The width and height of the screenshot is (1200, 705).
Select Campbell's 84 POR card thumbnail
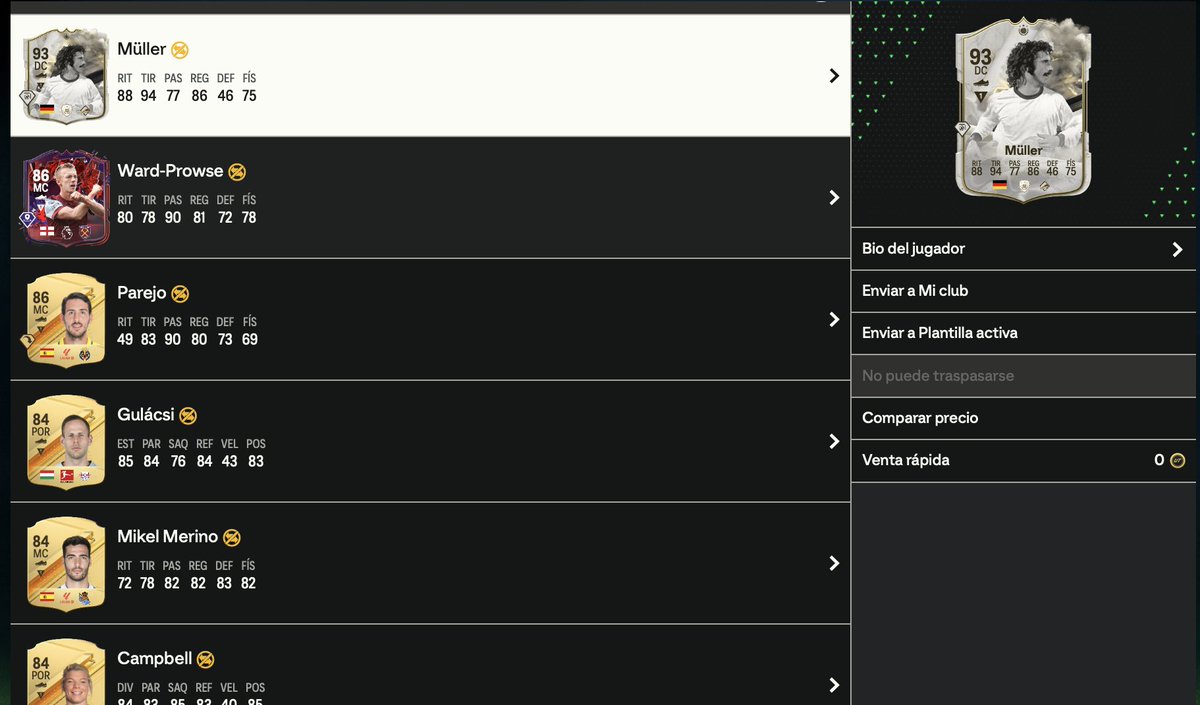tap(66, 673)
